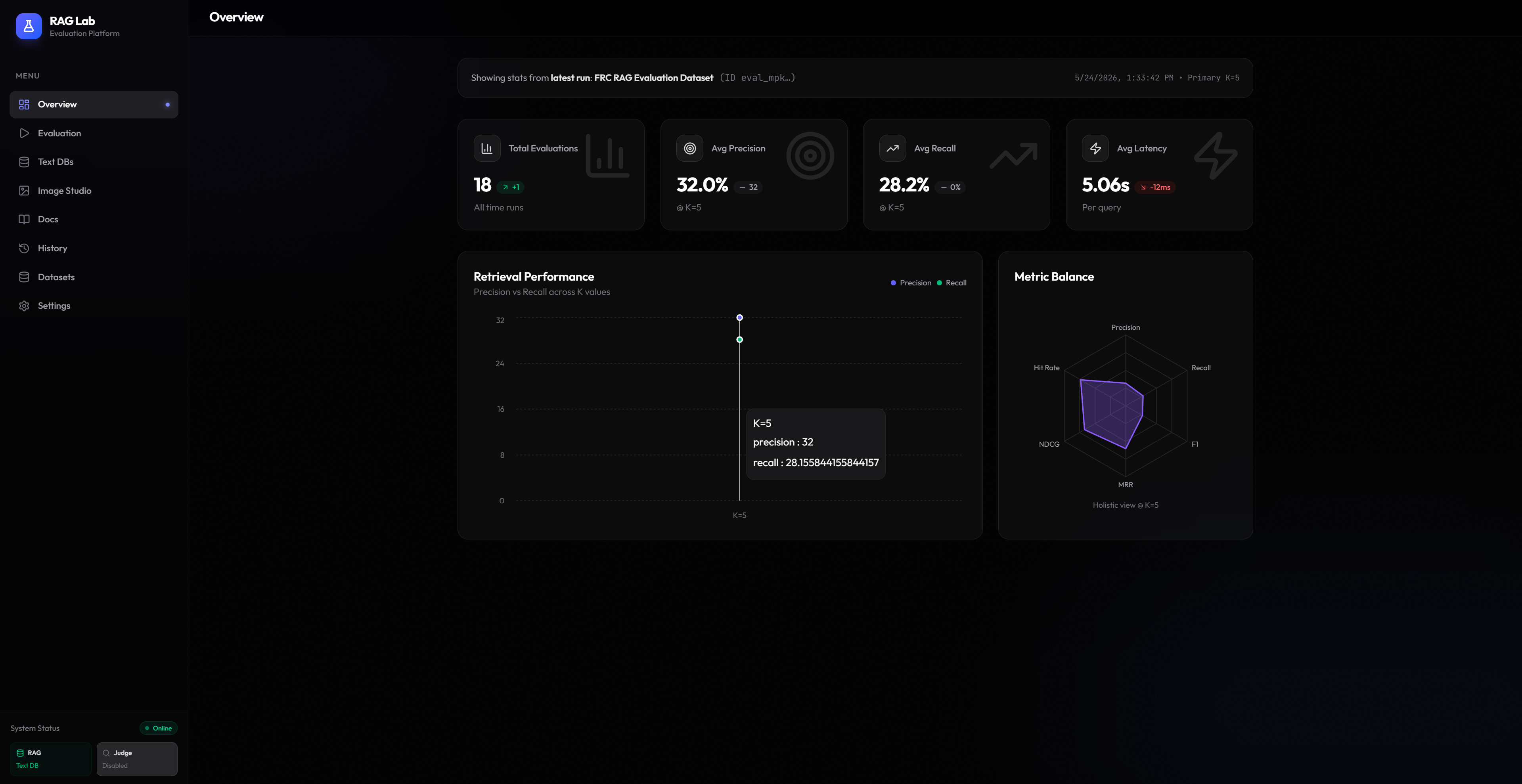Click the 'Primary K=5' label
1522x784 pixels.
[1214, 78]
